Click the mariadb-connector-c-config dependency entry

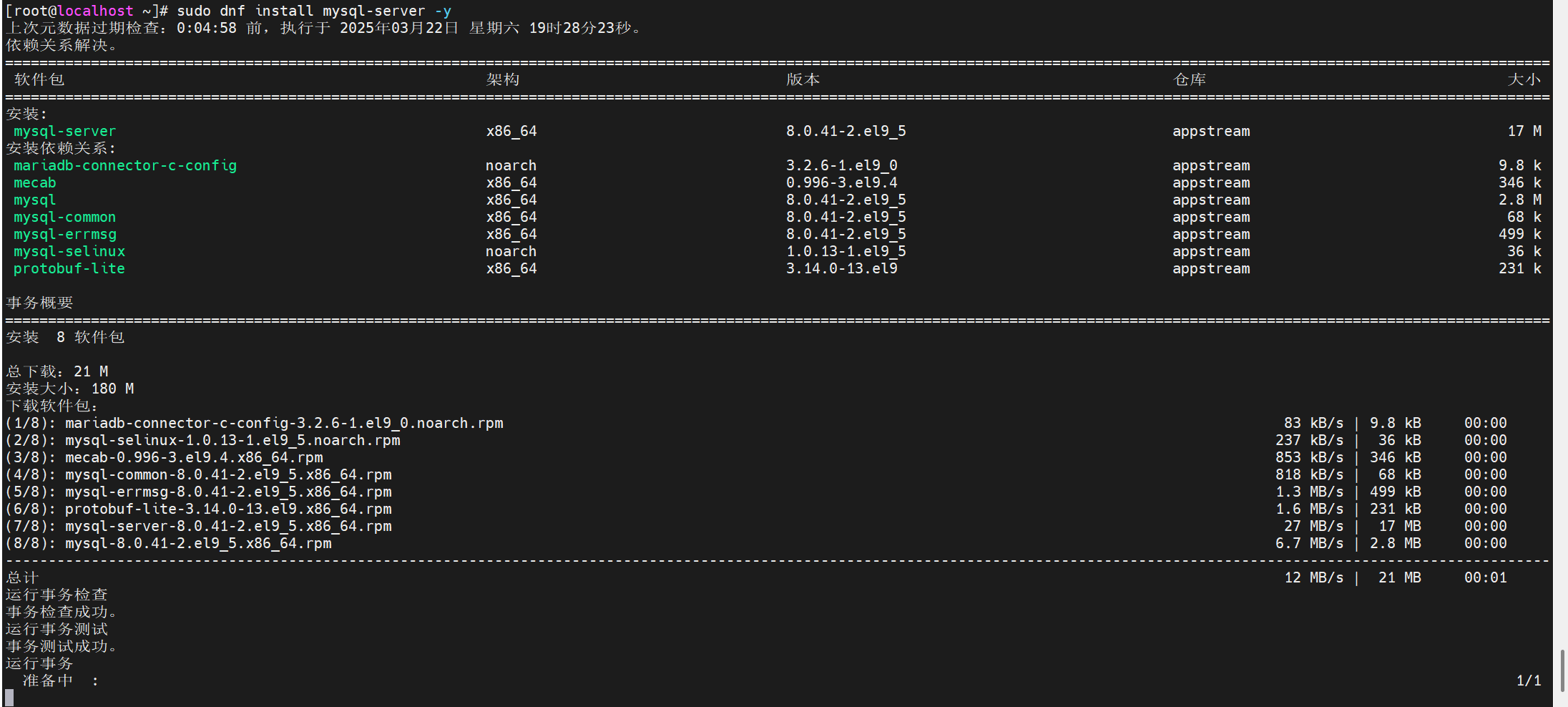pos(124,165)
